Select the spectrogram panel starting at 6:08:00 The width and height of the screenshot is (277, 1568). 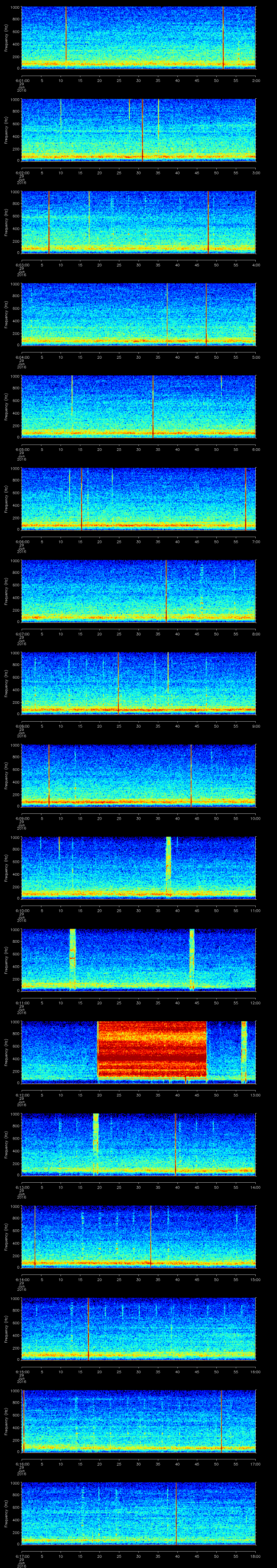(138, 683)
